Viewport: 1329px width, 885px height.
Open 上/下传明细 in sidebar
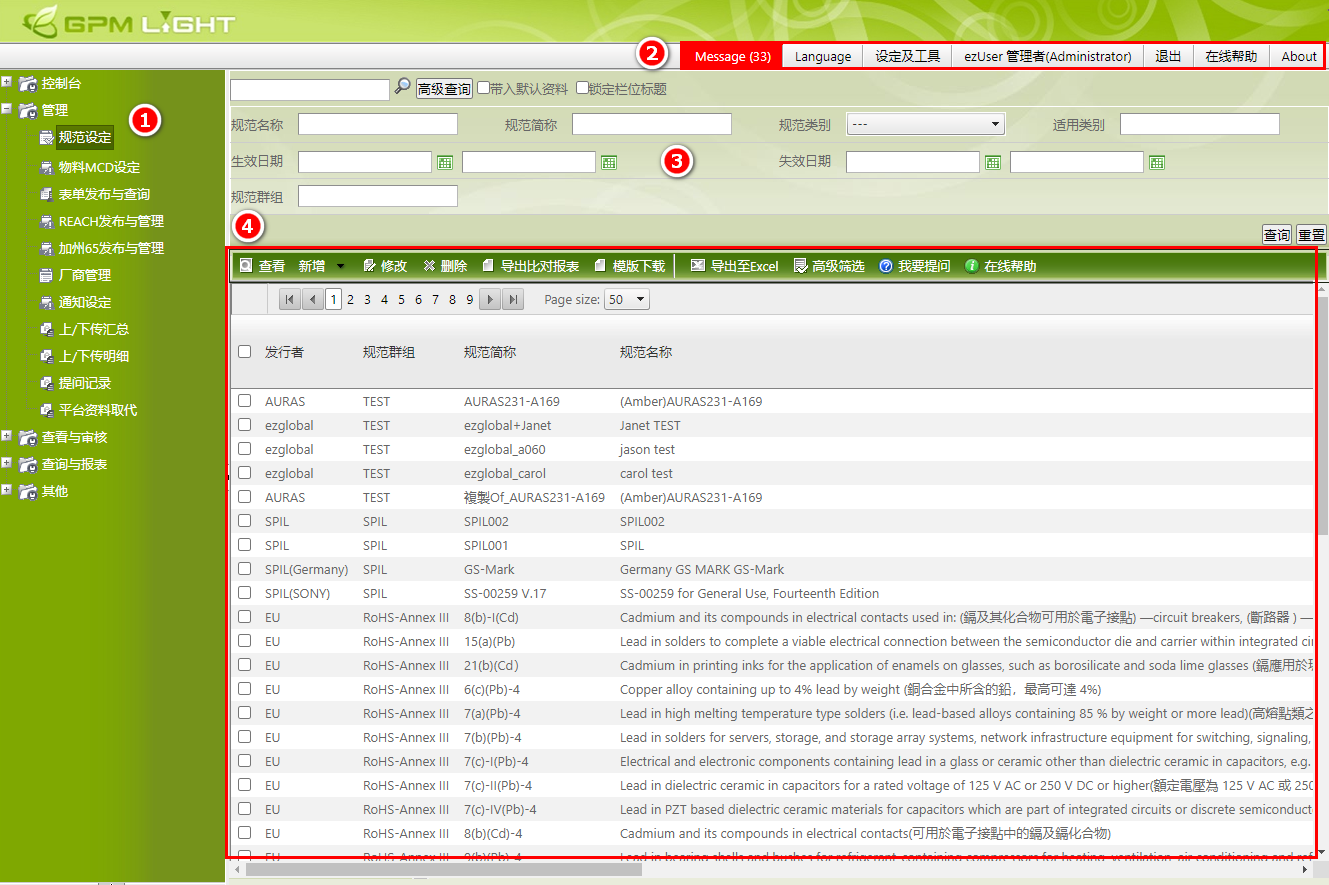[x=93, y=356]
